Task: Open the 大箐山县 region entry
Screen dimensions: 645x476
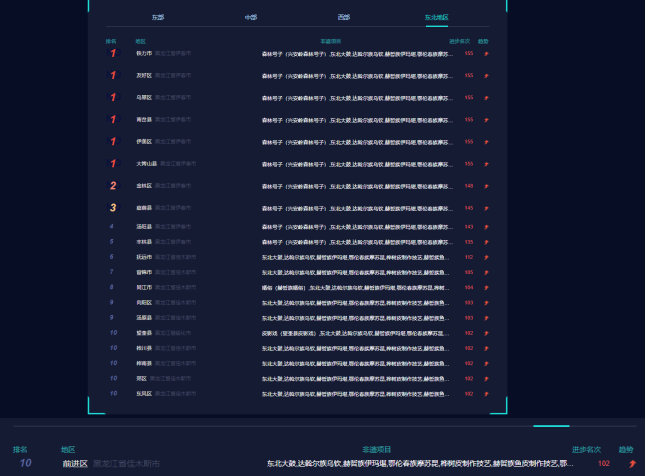Action: [x=147, y=163]
